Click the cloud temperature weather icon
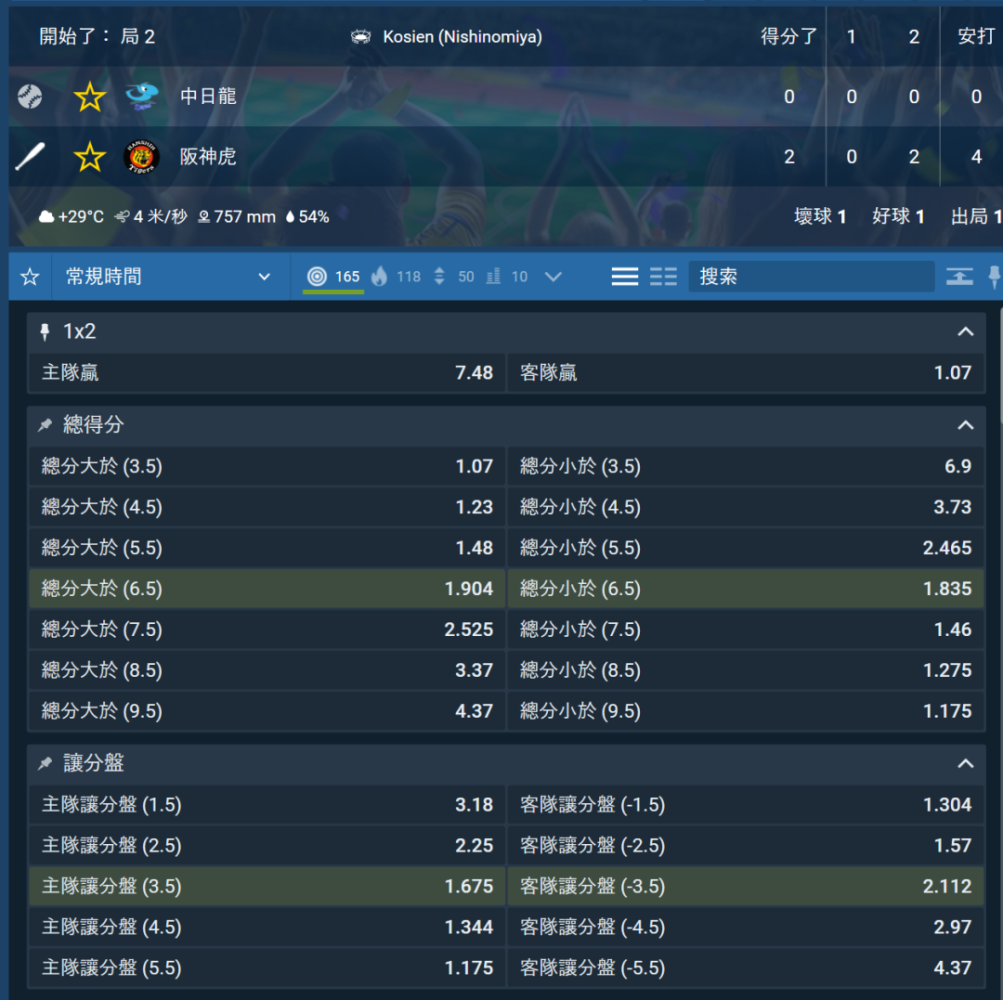The height and width of the screenshot is (1000, 1003). point(46,217)
